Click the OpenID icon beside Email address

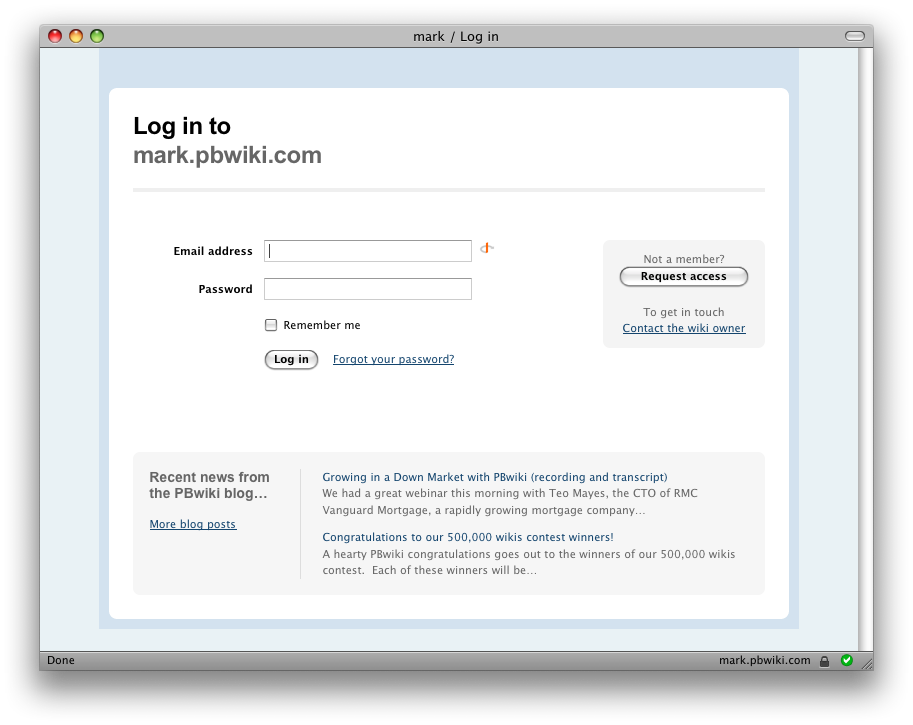tap(486, 248)
